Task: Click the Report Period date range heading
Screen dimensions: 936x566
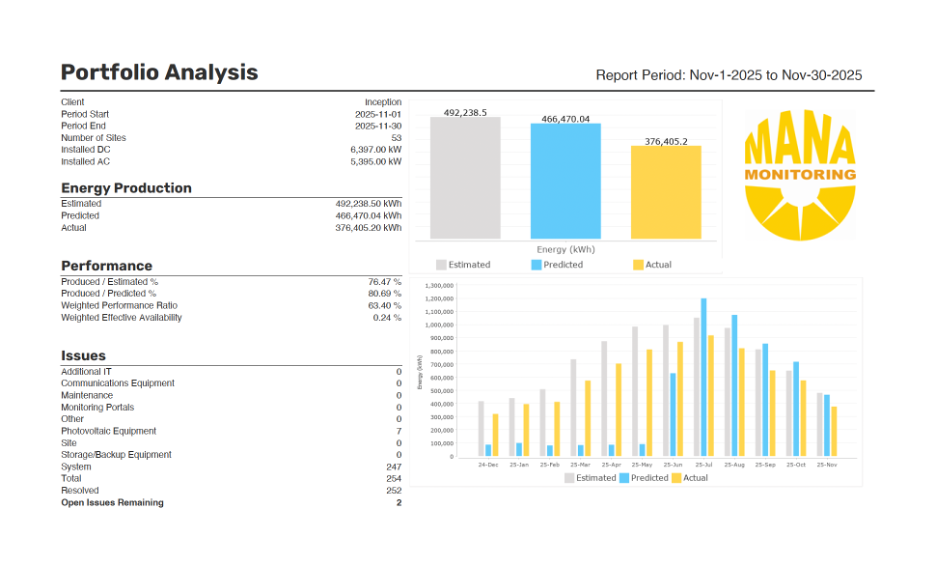Action: tap(728, 75)
